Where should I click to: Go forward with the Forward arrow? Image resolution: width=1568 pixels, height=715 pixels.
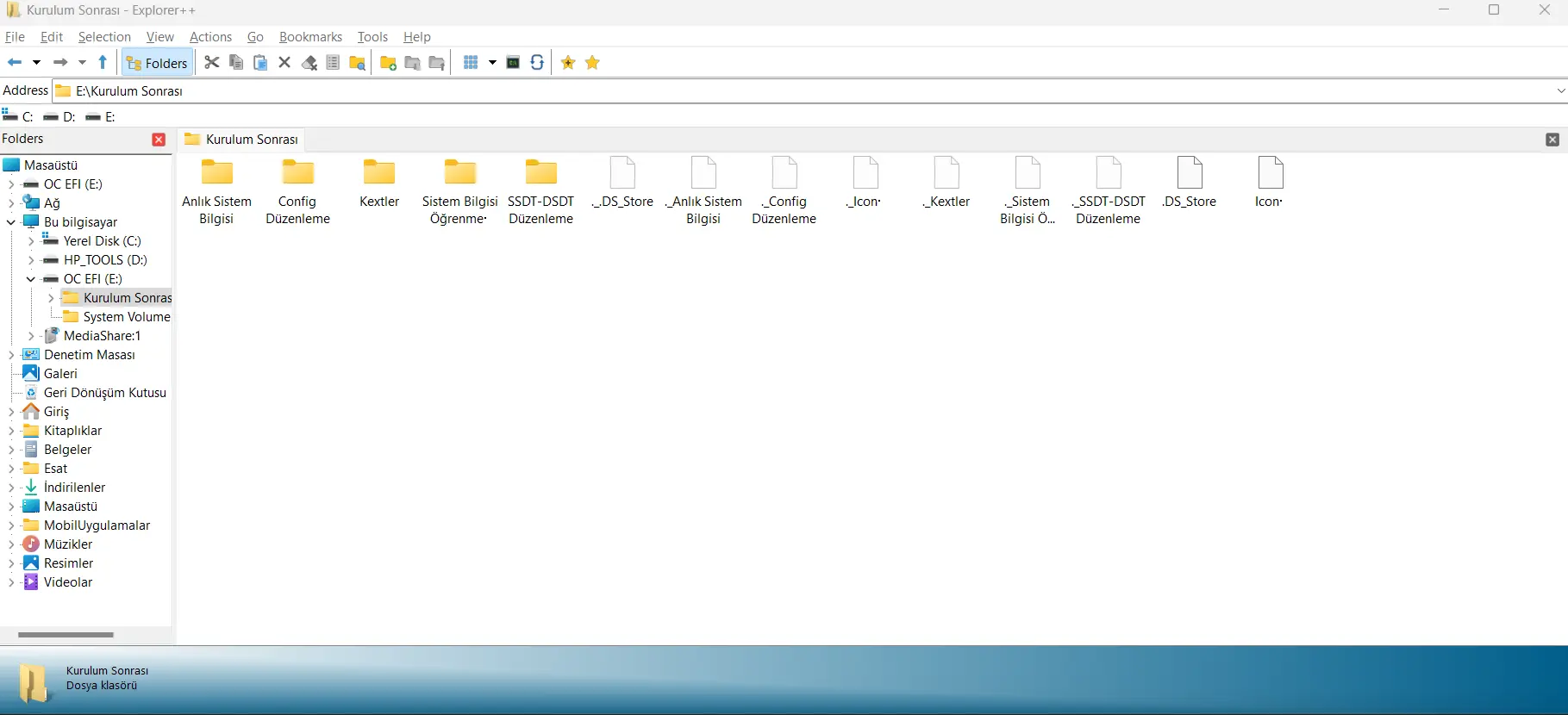pos(60,63)
